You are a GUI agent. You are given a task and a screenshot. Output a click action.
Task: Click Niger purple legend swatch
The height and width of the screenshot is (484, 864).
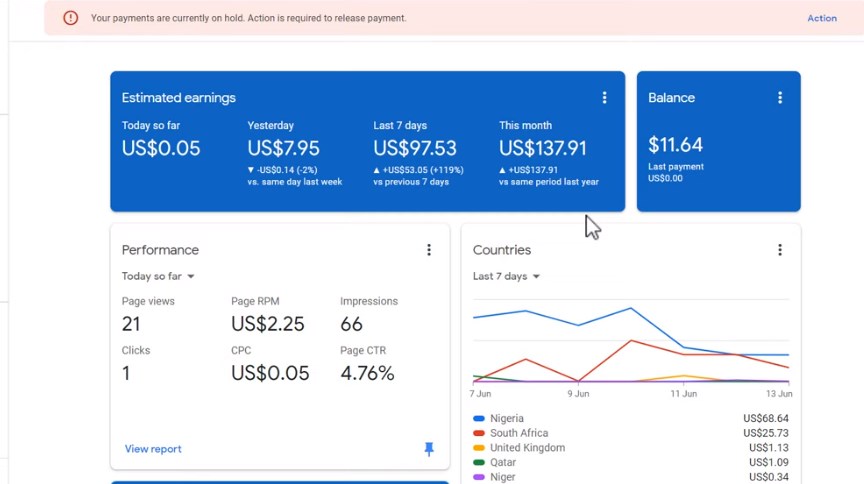479,477
